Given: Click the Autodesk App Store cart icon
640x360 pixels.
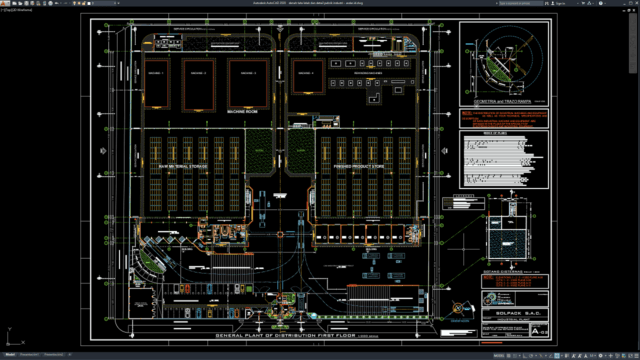Looking at the screenshot, I should click(583, 3).
